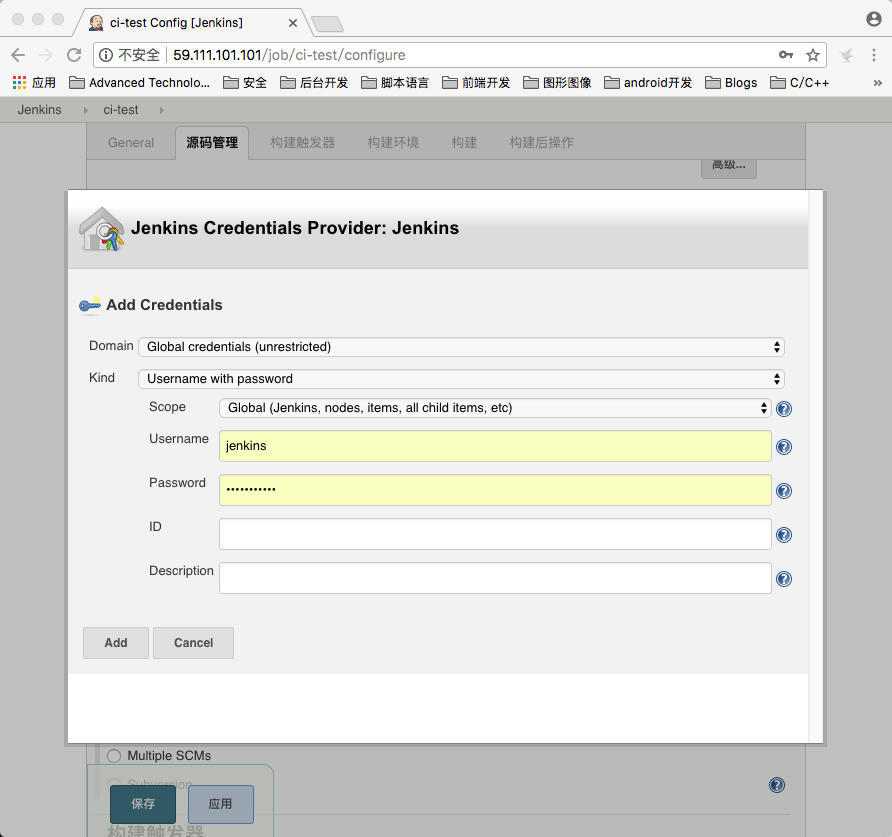Viewport: 892px width, 837px height.
Task: Switch to the 构建触发器 tab
Action: [x=303, y=143]
